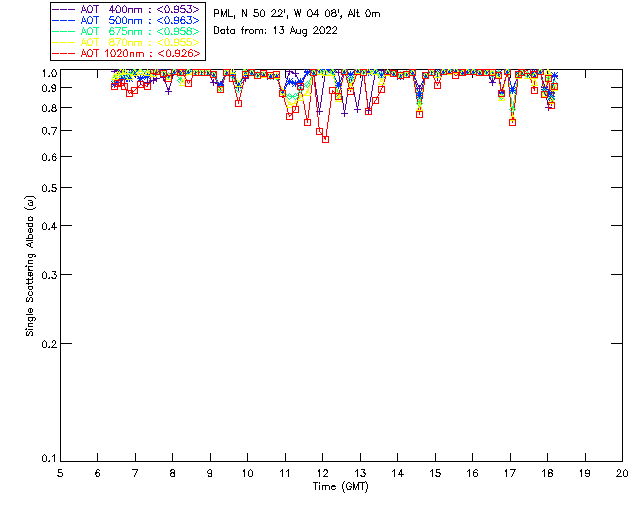Click the blue dashed line sample for 500nm

point(64,20)
